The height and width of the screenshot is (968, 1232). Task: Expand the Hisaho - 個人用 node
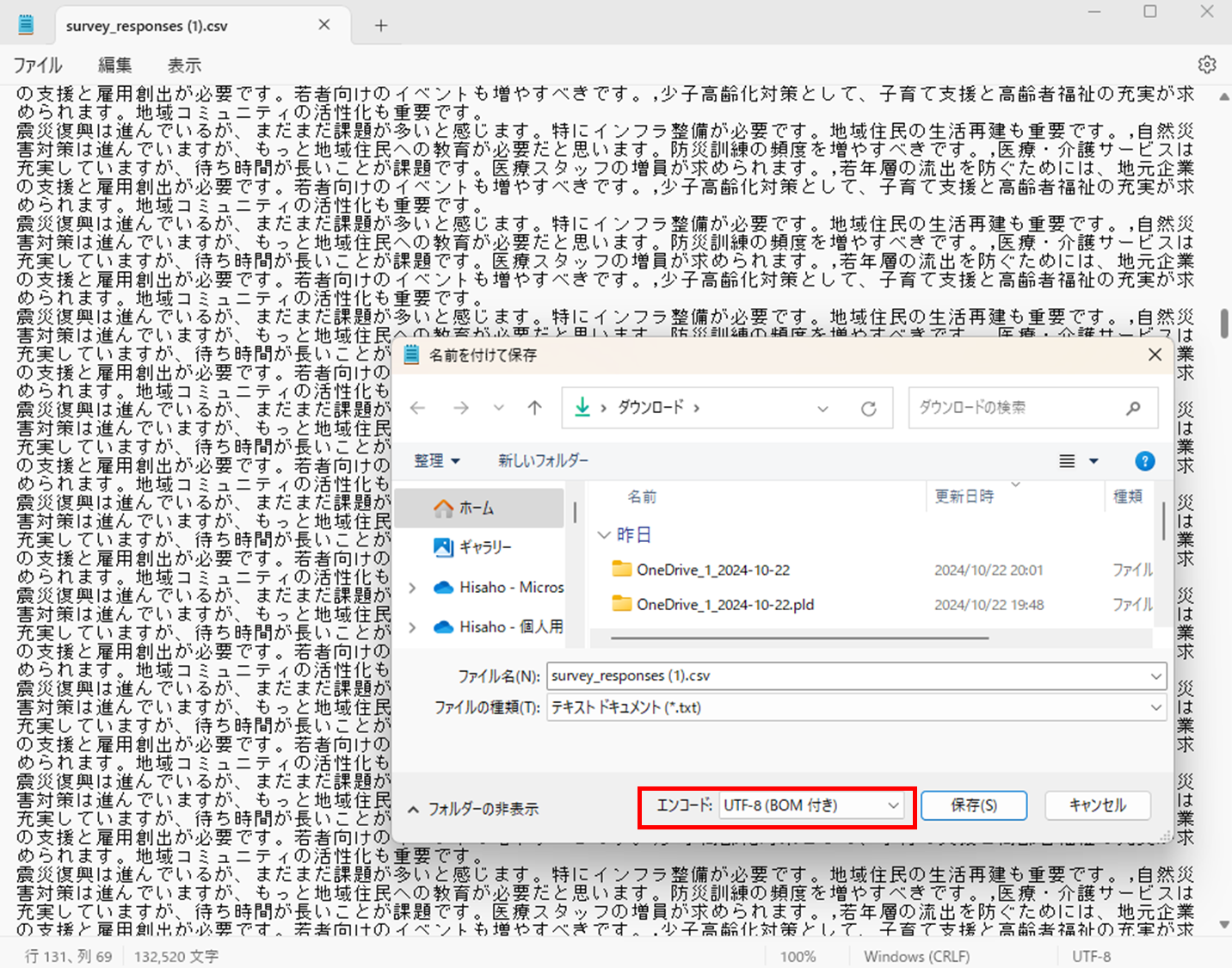click(x=413, y=627)
